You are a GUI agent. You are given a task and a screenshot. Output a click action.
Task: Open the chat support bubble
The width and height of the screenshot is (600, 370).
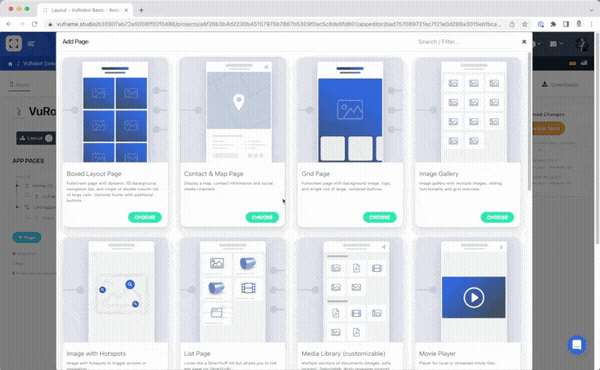[x=577, y=345]
